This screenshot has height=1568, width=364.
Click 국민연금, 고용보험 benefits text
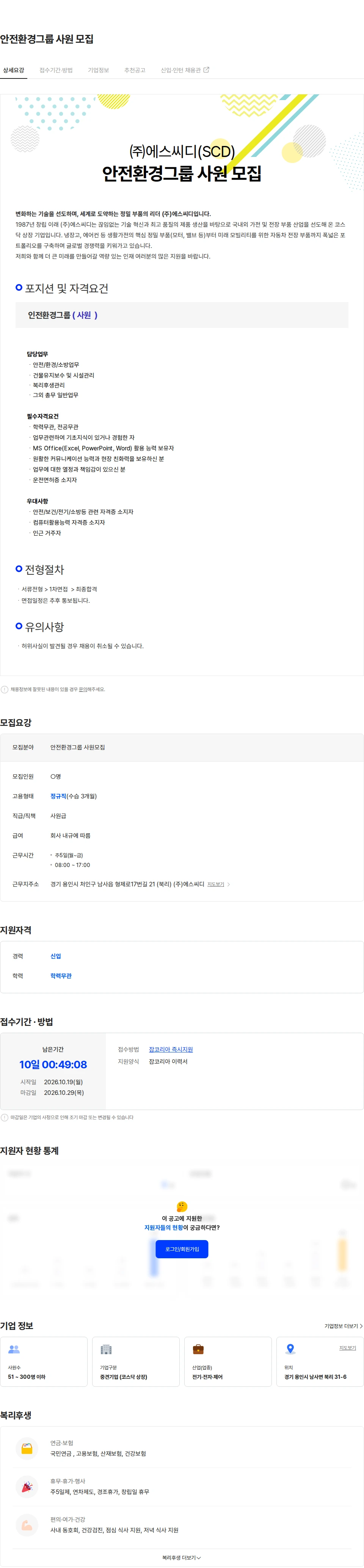(x=98, y=1453)
